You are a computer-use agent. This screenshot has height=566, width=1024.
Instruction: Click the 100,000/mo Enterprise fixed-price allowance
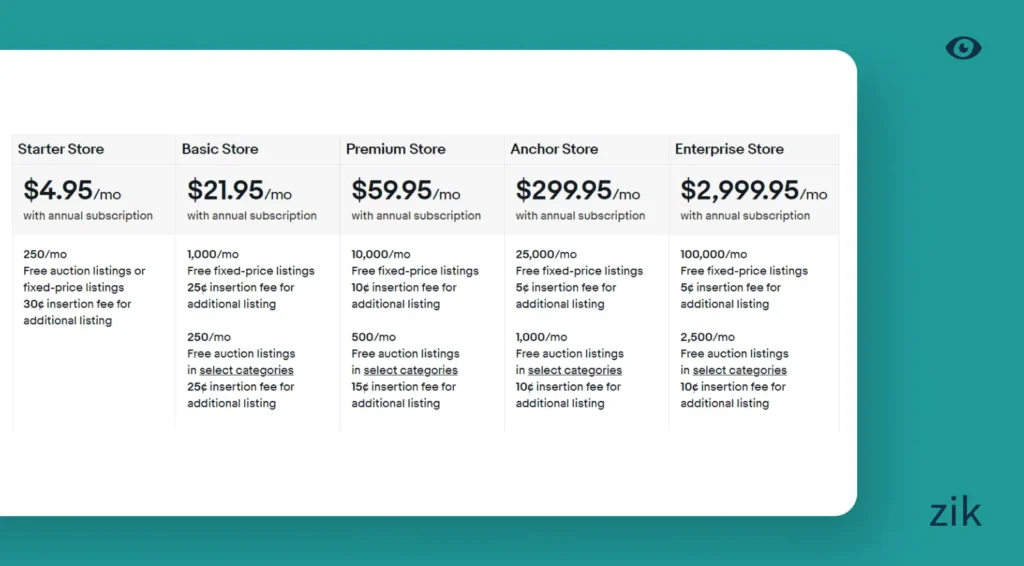click(714, 254)
